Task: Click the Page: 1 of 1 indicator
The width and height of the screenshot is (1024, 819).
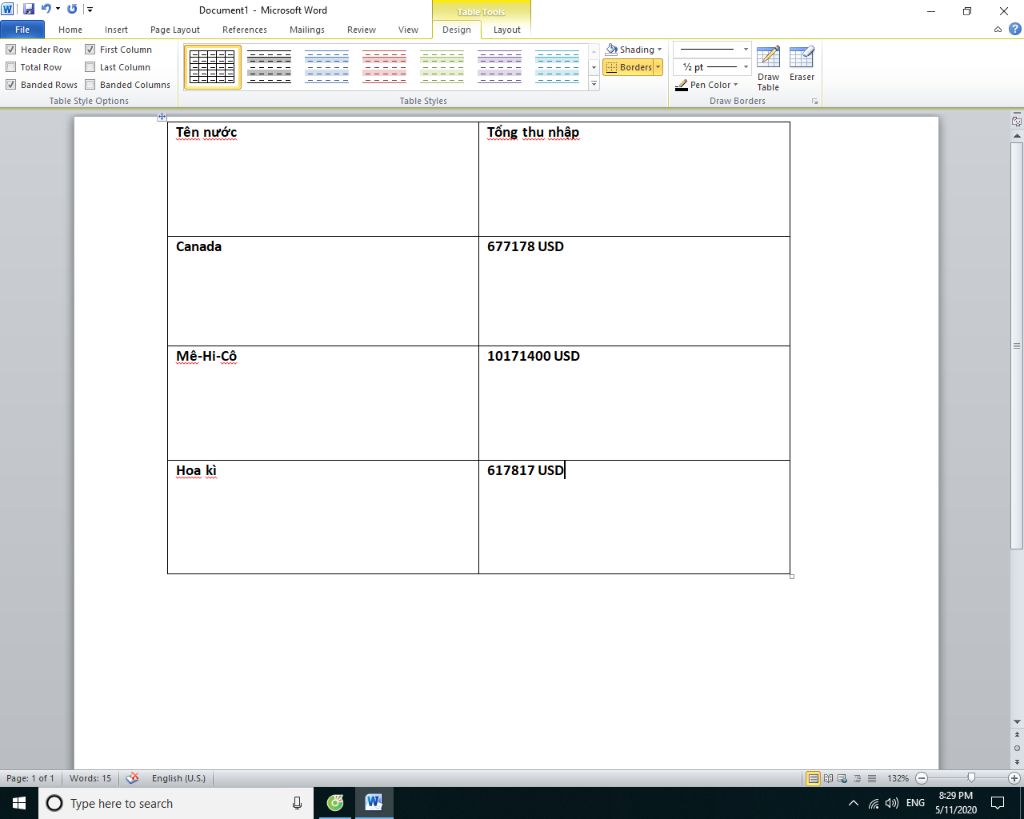Action: (30, 778)
